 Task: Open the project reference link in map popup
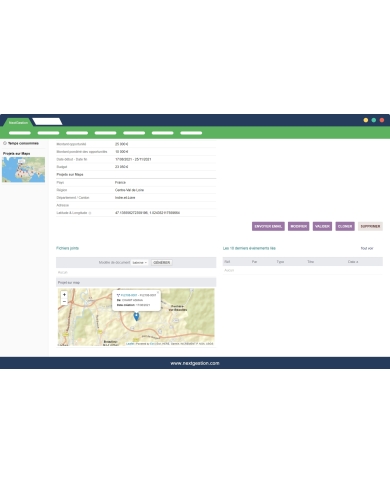[129, 295]
